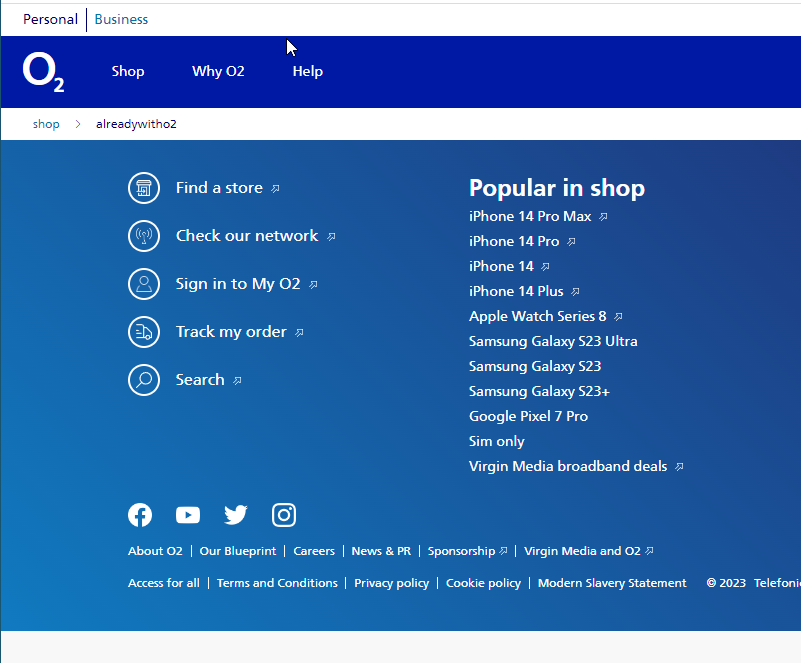Switch to the Personal tab

[x=50, y=18]
